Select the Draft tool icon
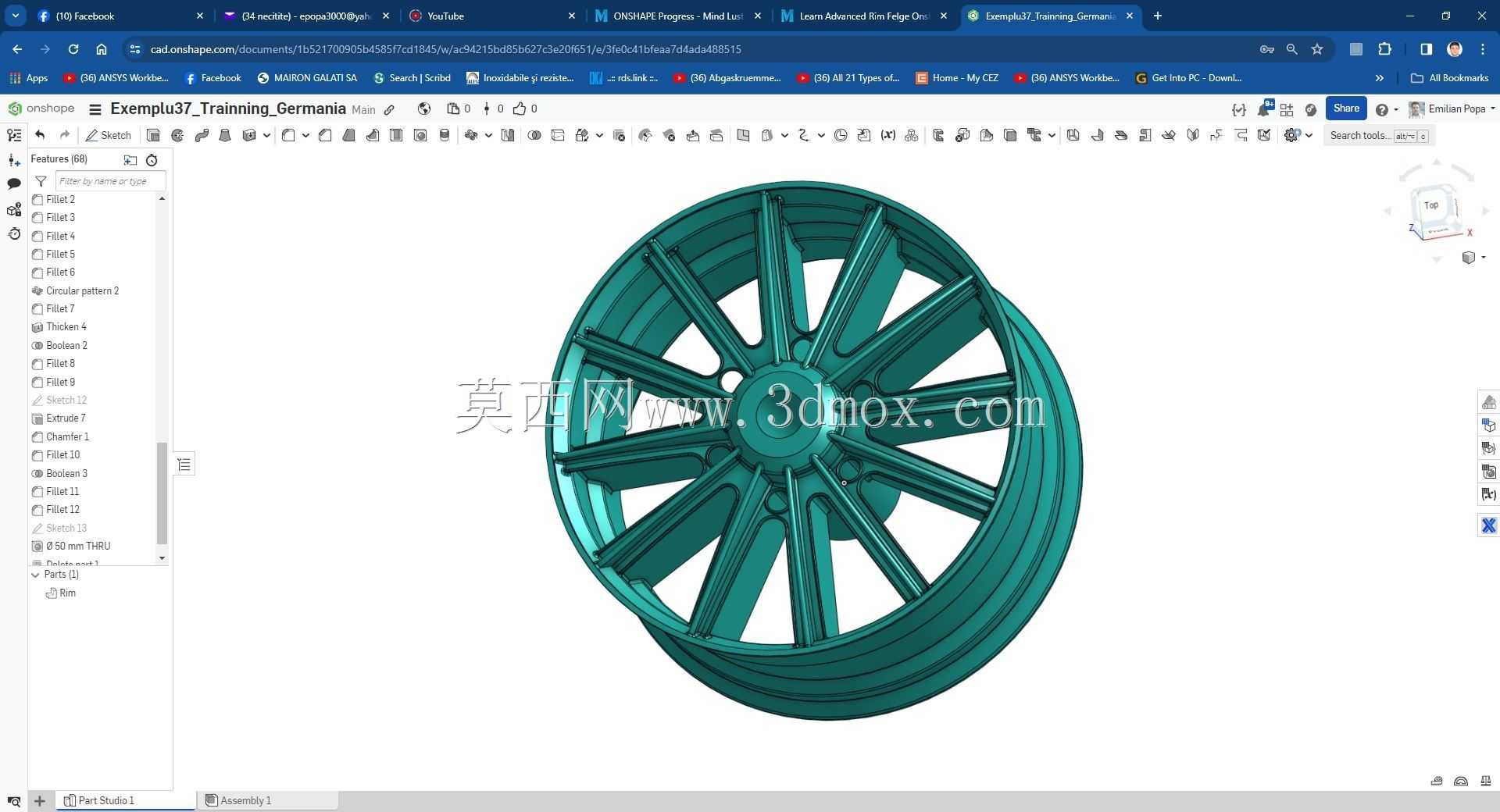1500x812 pixels. tap(348, 135)
